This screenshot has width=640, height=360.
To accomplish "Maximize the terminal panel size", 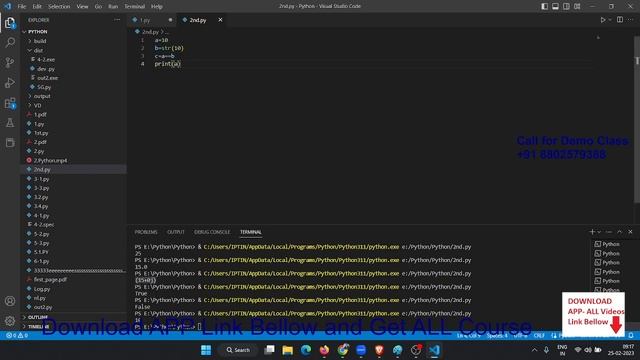I will pos(620,232).
